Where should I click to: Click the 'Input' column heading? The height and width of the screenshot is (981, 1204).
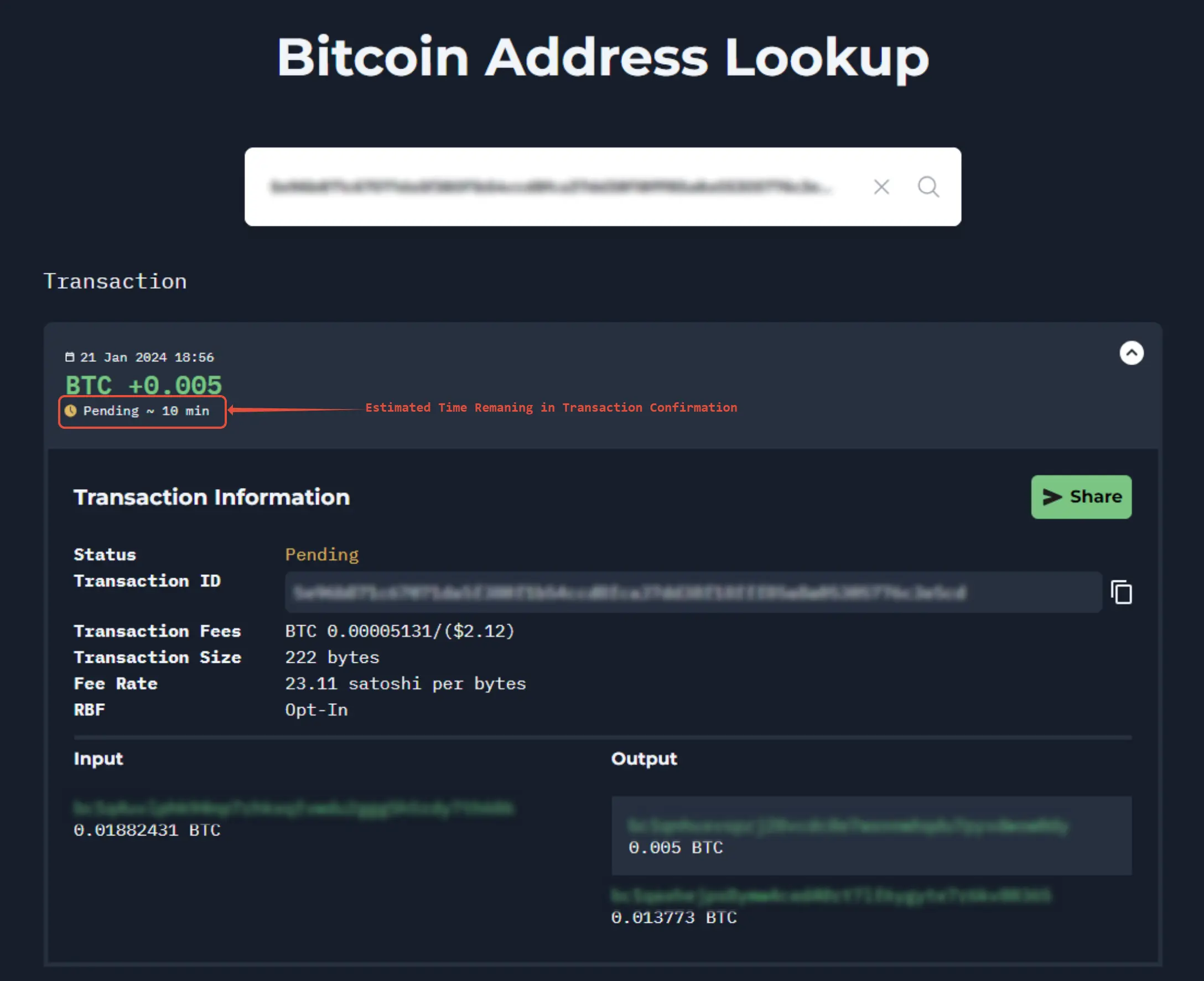(98, 759)
